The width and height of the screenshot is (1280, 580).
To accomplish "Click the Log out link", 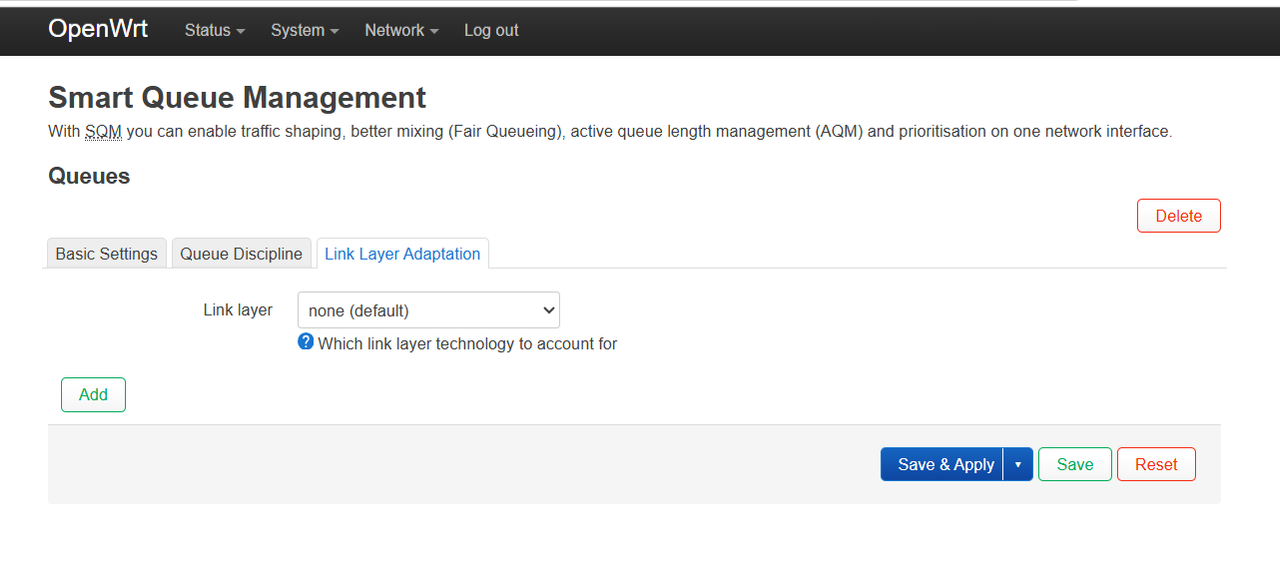I will click(x=491, y=30).
